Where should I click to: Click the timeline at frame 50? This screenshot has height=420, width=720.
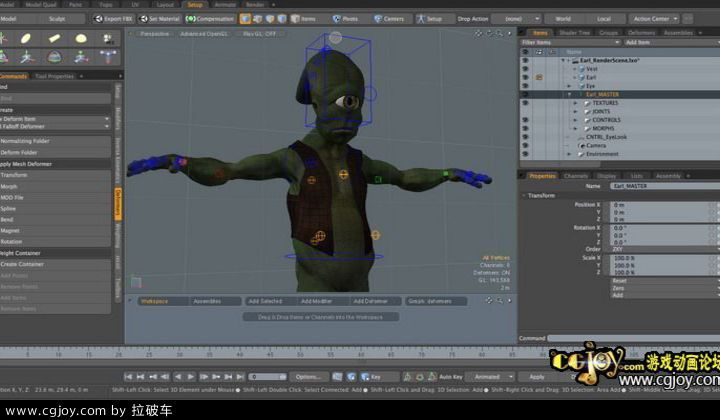point(300,353)
